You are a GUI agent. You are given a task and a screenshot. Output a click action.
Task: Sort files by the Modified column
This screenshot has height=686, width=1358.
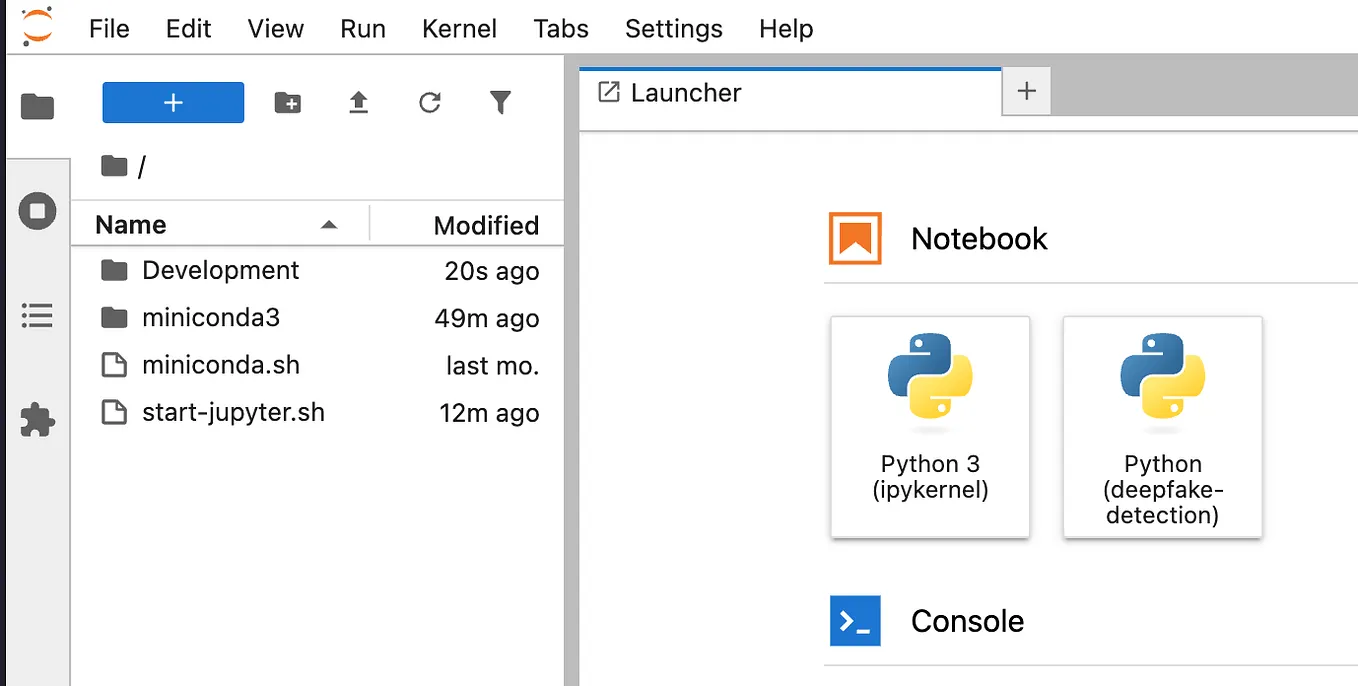pyautogui.click(x=486, y=225)
